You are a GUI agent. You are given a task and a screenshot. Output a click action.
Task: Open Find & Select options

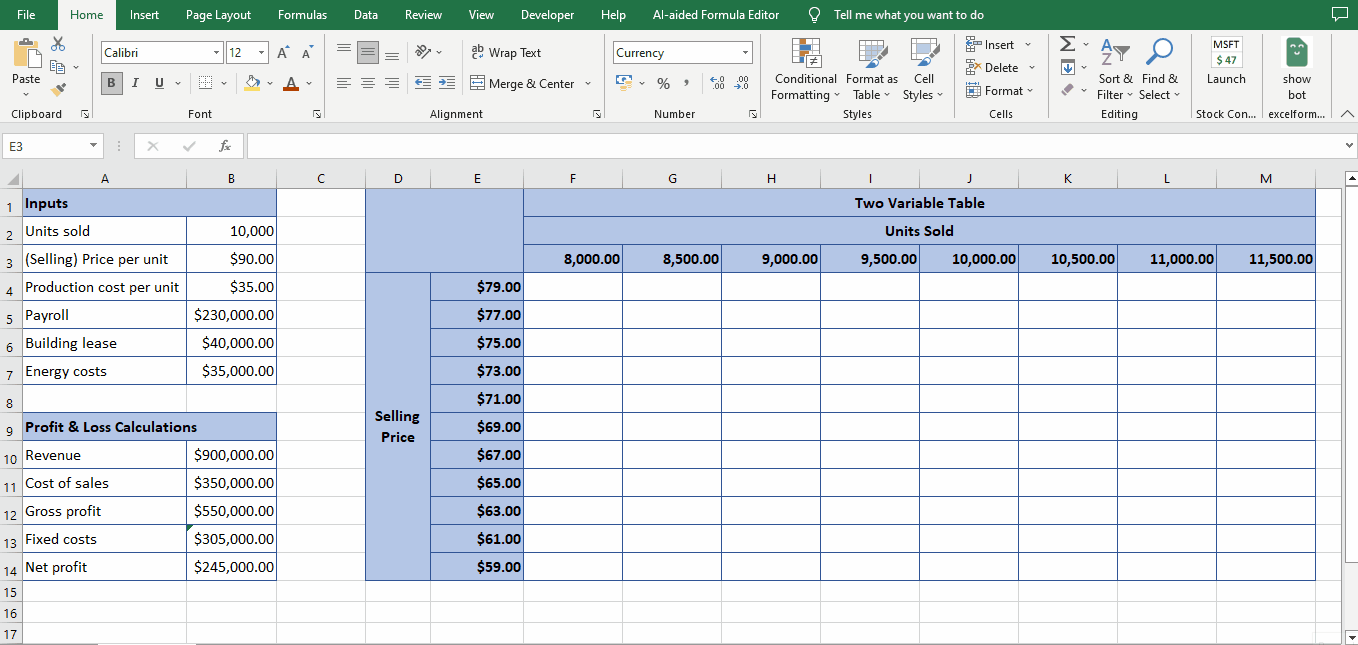pyautogui.click(x=1159, y=69)
